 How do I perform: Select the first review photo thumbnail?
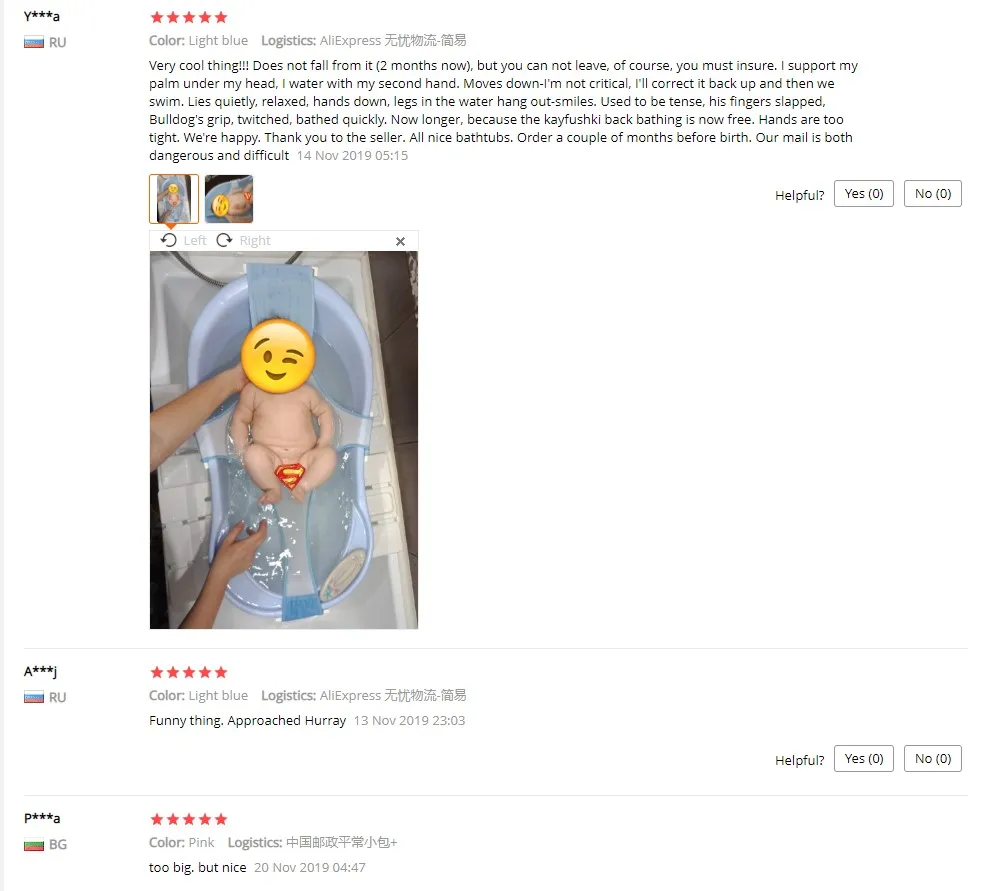[174, 199]
